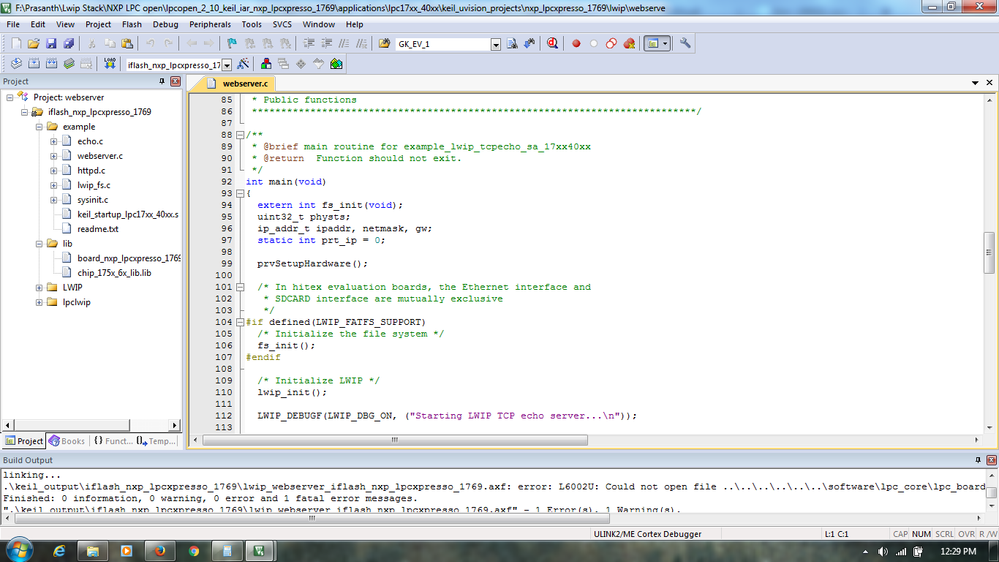Viewport: 999px width, 562px height.
Task: Open Configuration with the wrench icon
Action: (x=685, y=43)
